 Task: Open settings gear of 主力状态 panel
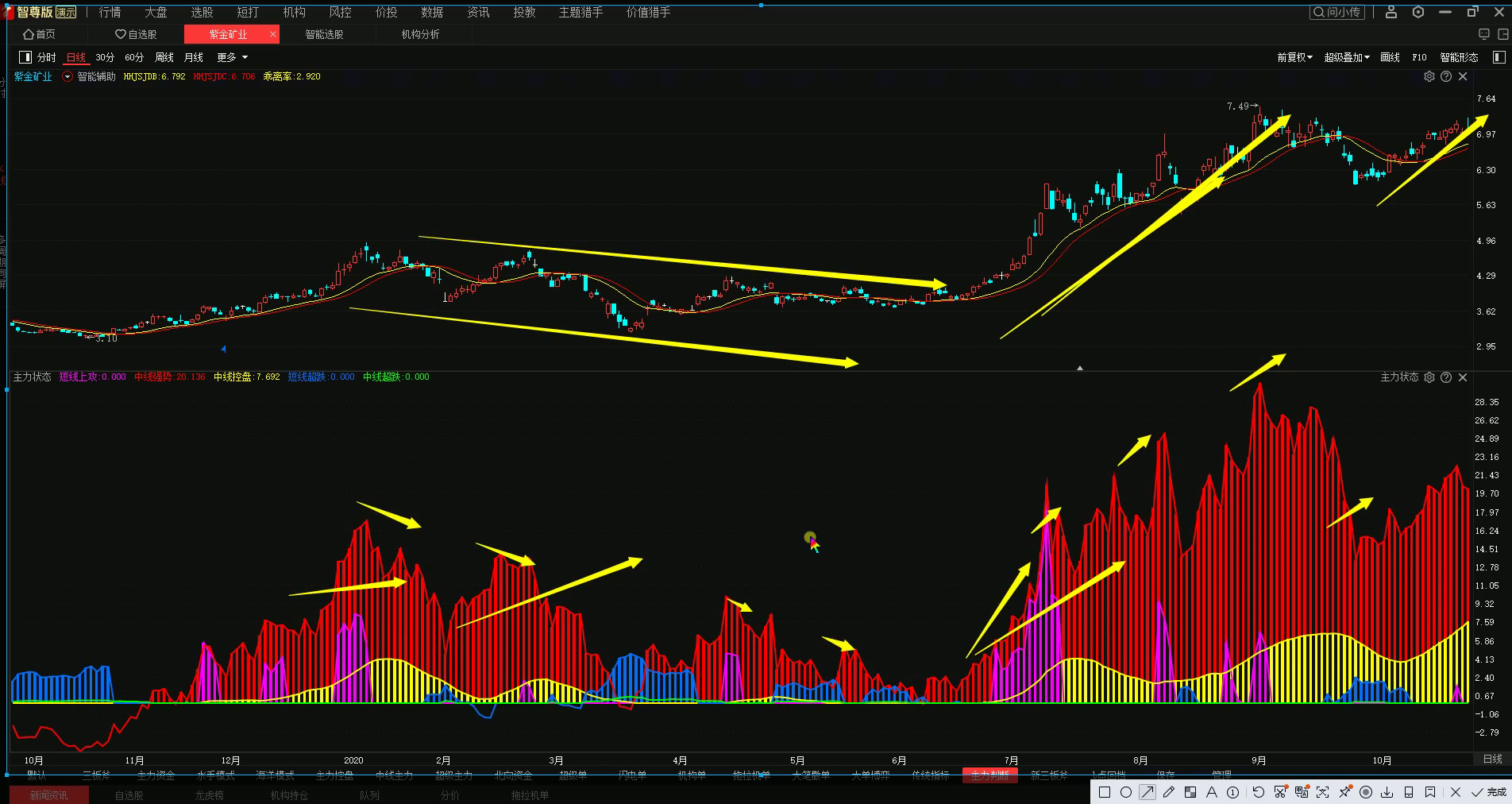pyautogui.click(x=1429, y=377)
